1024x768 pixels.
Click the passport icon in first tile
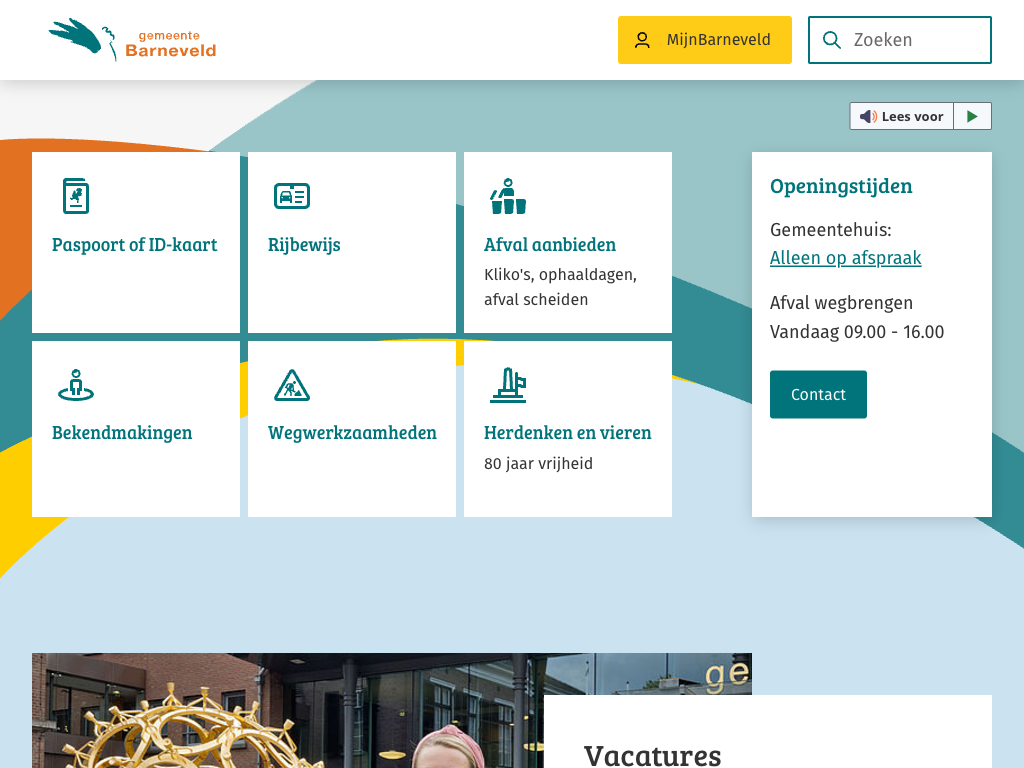pos(75,196)
